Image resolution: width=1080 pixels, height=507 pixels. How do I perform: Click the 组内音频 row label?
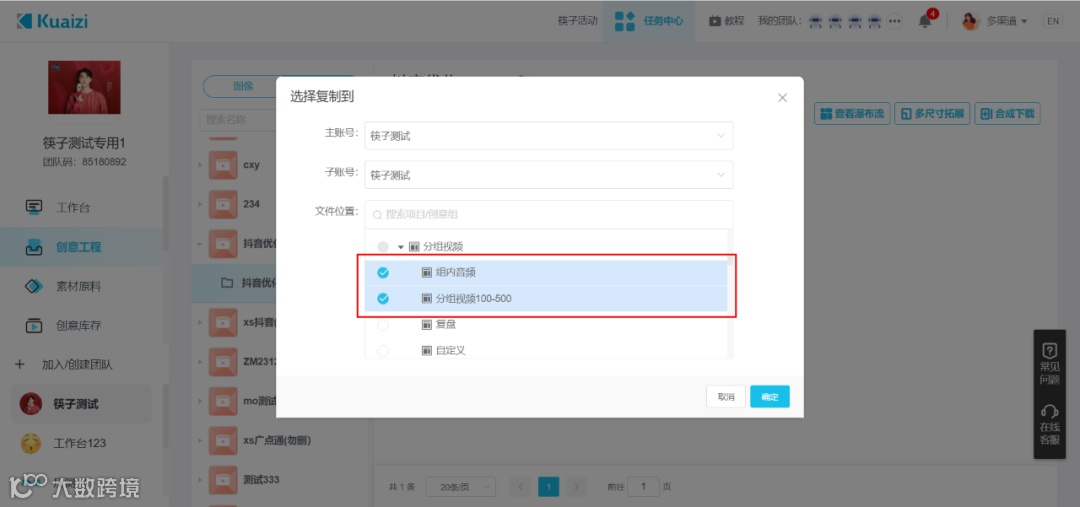point(455,273)
